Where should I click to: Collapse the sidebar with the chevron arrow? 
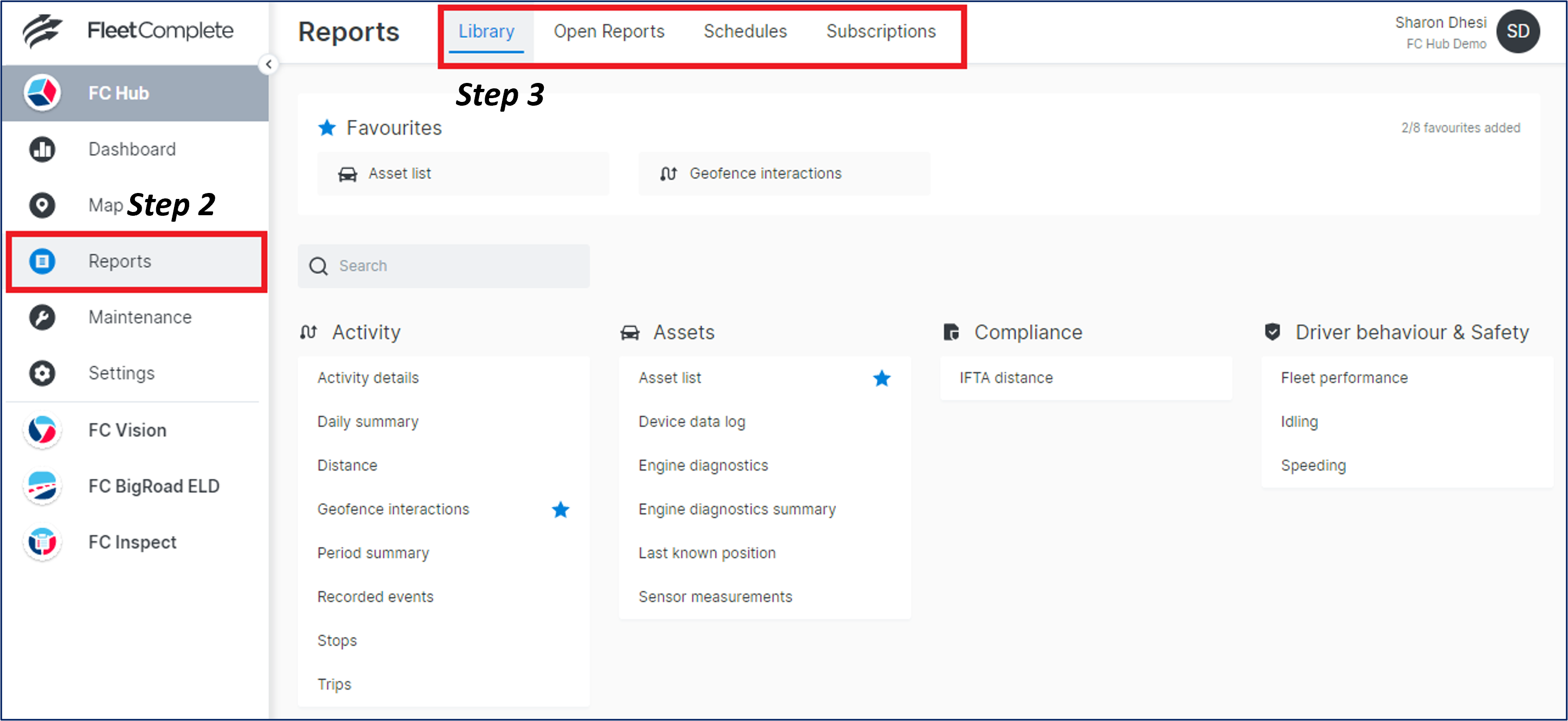pyautogui.click(x=268, y=65)
